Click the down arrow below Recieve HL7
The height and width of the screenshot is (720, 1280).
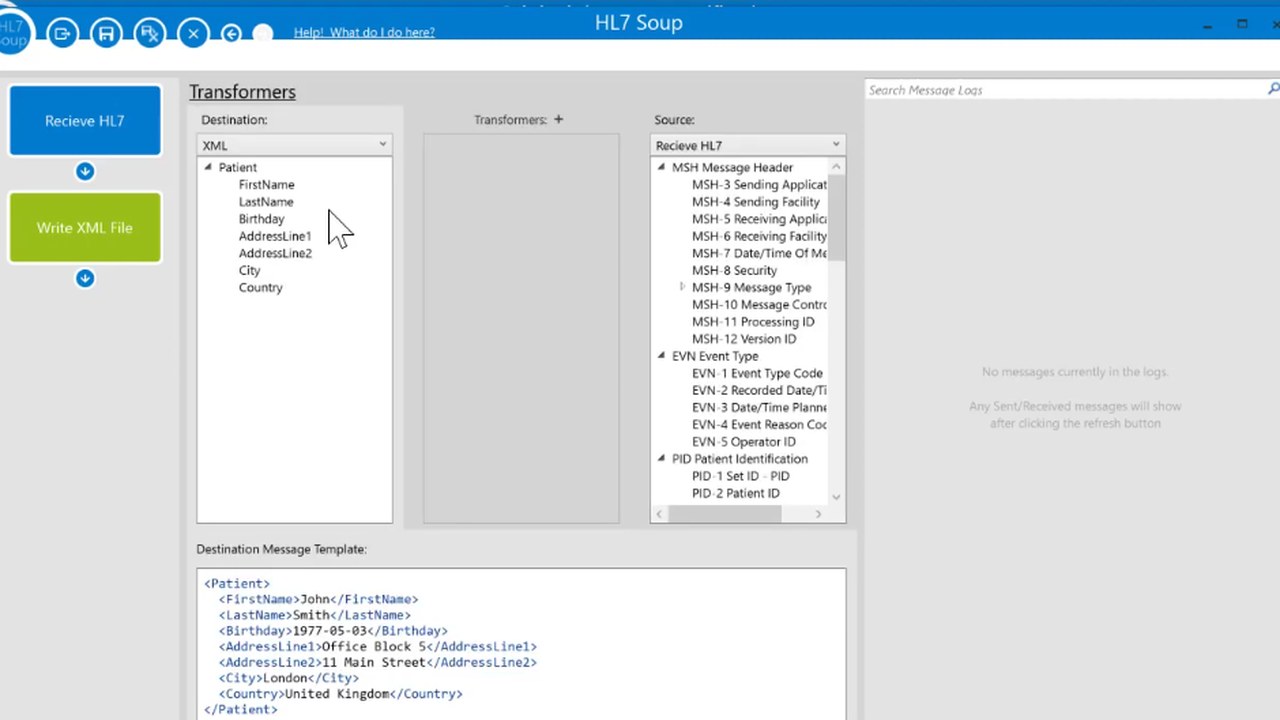(x=85, y=172)
